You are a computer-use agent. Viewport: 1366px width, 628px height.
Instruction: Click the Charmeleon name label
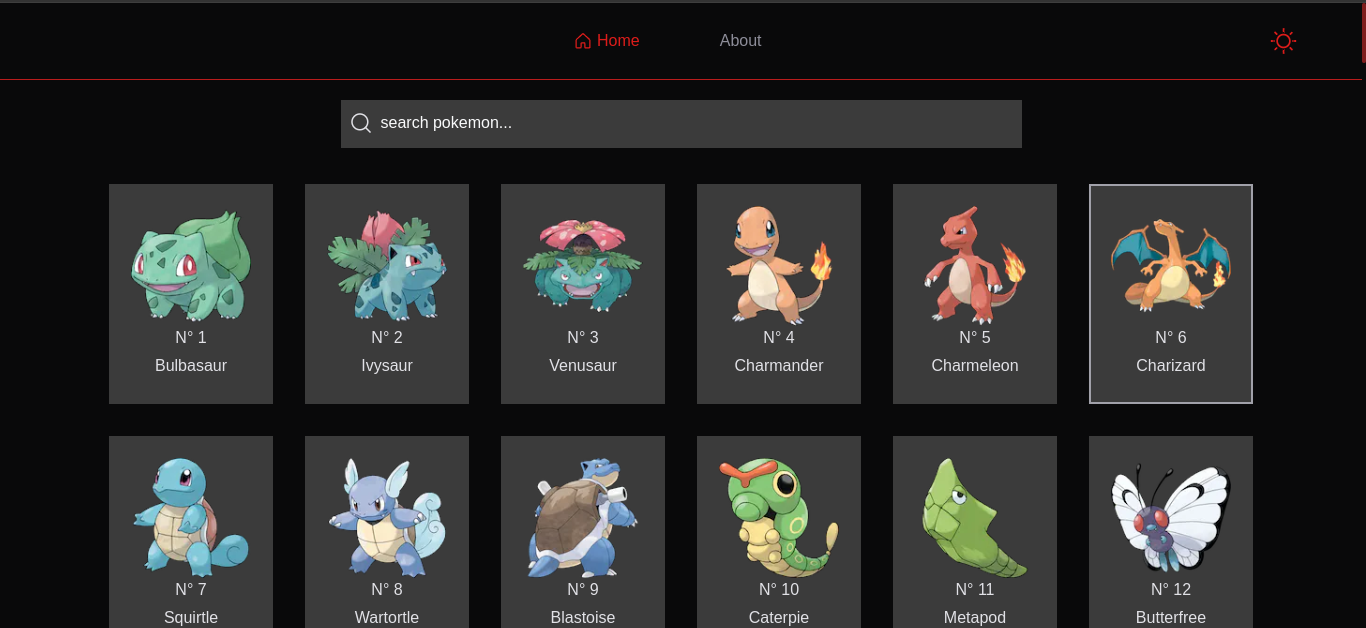(975, 366)
